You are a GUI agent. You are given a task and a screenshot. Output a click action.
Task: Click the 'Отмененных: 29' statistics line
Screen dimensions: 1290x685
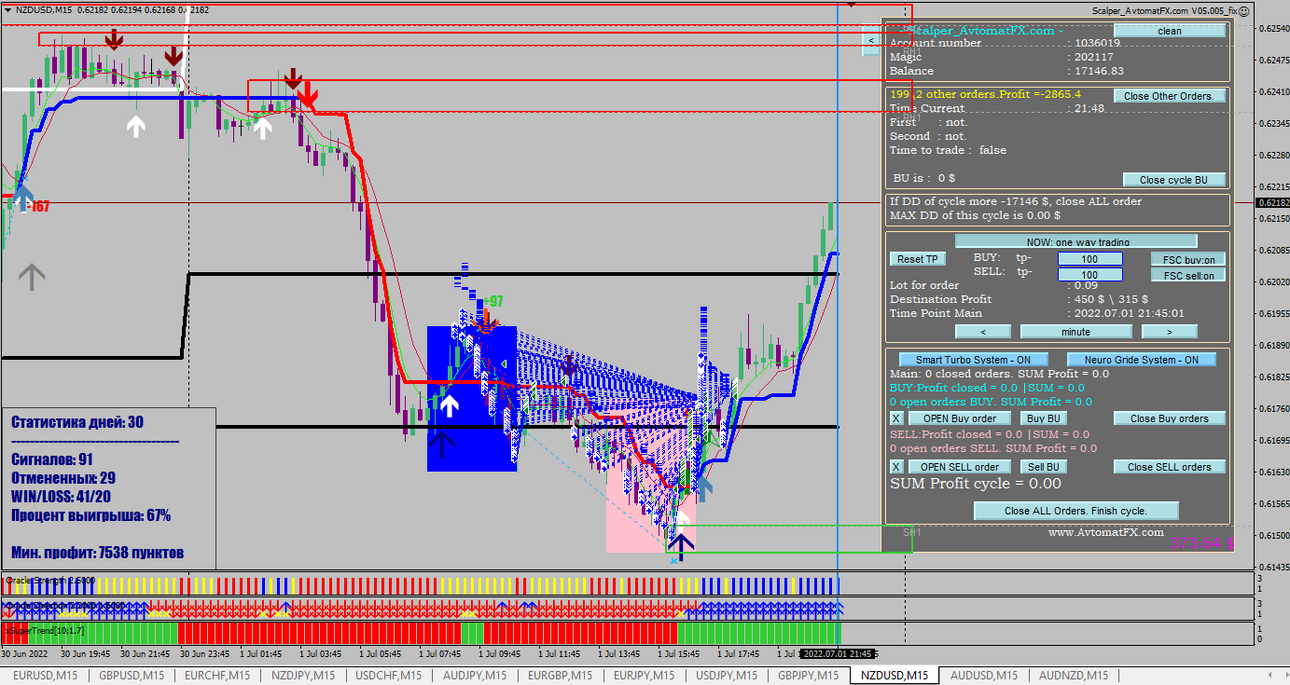(64, 479)
